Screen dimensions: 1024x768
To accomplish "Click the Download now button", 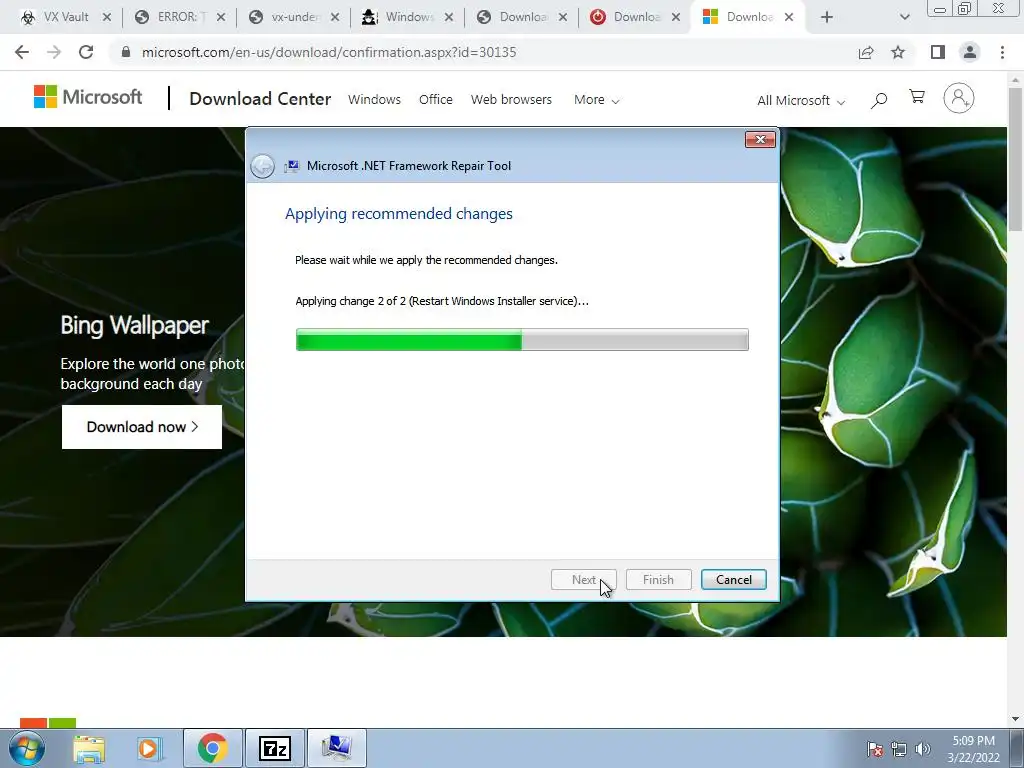I will (x=142, y=427).
